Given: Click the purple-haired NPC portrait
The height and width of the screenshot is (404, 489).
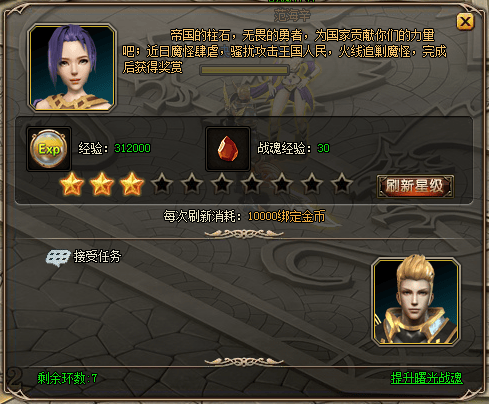Looking at the screenshot, I should (72, 67).
